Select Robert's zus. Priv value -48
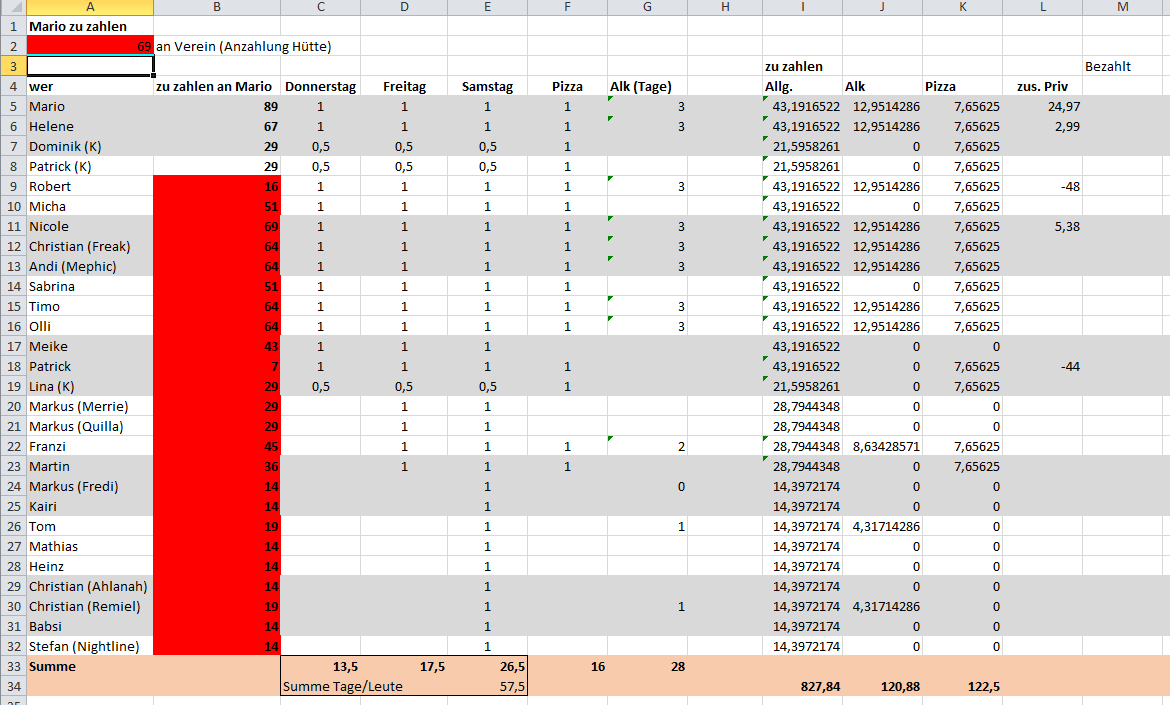This screenshot has width=1170, height=705. click(1042, 187)
